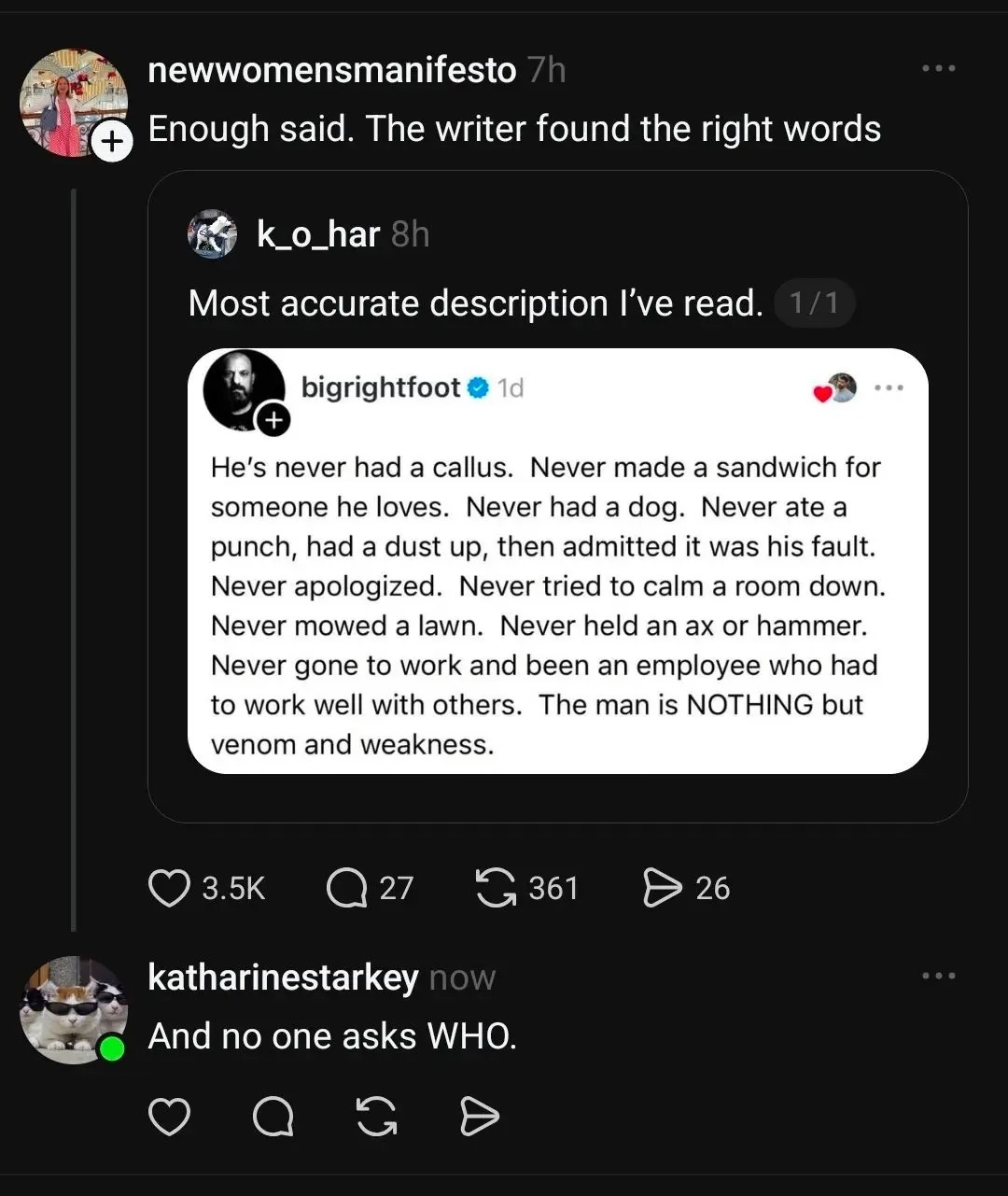Click katharinestarkey's green online status dot
Viewport: 1008px width, 1196px height.
pos(112,1048)
